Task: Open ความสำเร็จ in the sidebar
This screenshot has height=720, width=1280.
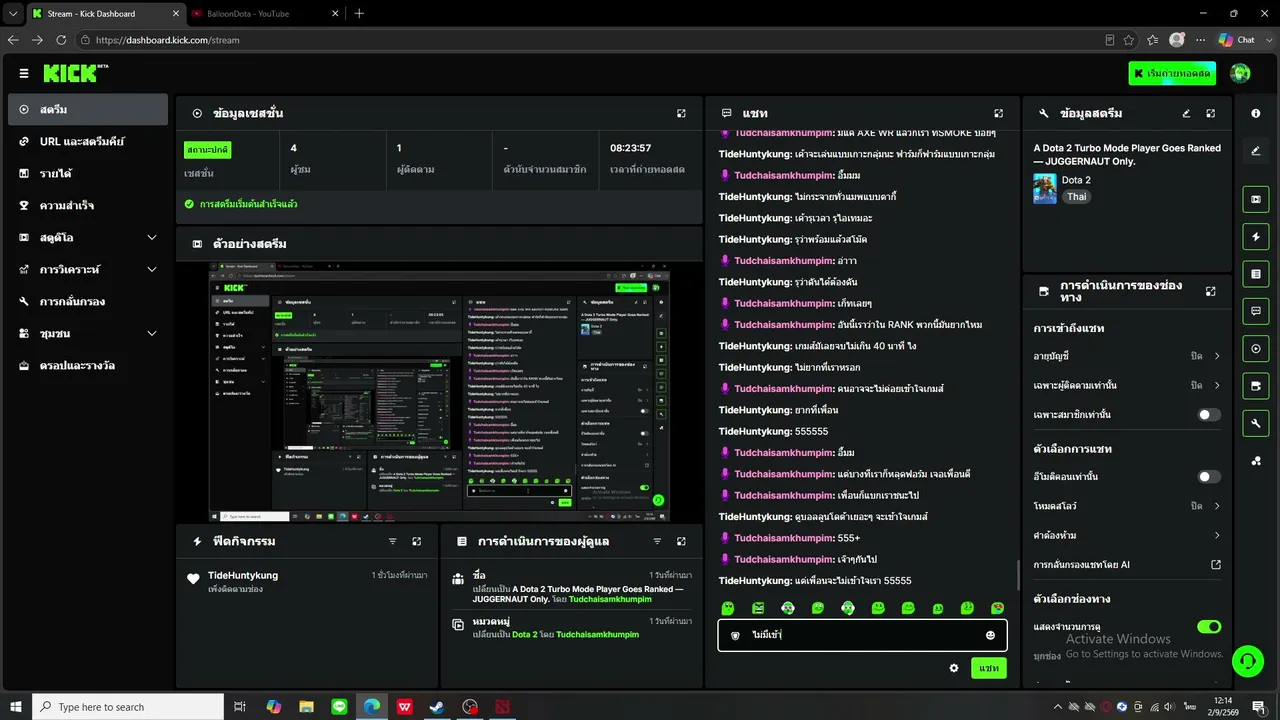Action: pyautogui.click(x=88, y=205)
